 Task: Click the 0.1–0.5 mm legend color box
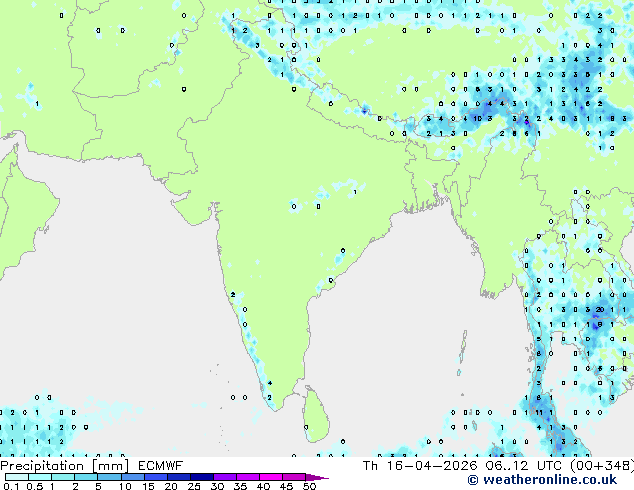click(17, 477)
